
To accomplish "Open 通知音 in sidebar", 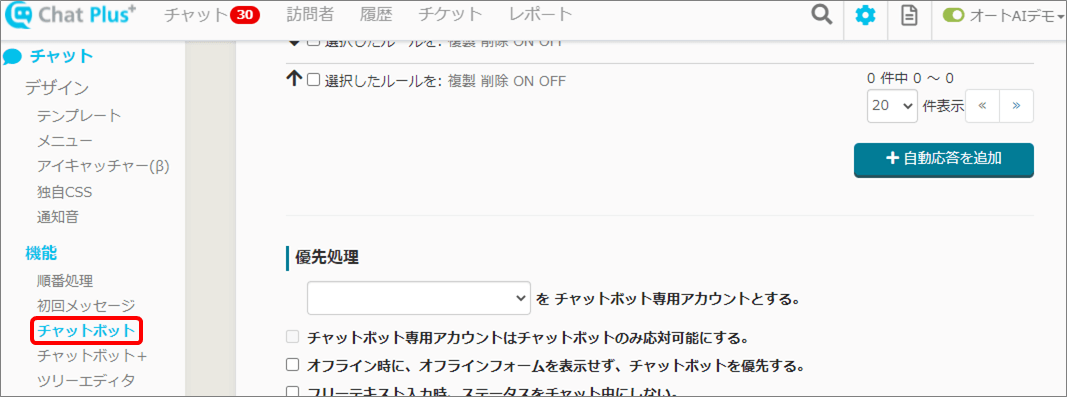I will click(x=58, y=218).
